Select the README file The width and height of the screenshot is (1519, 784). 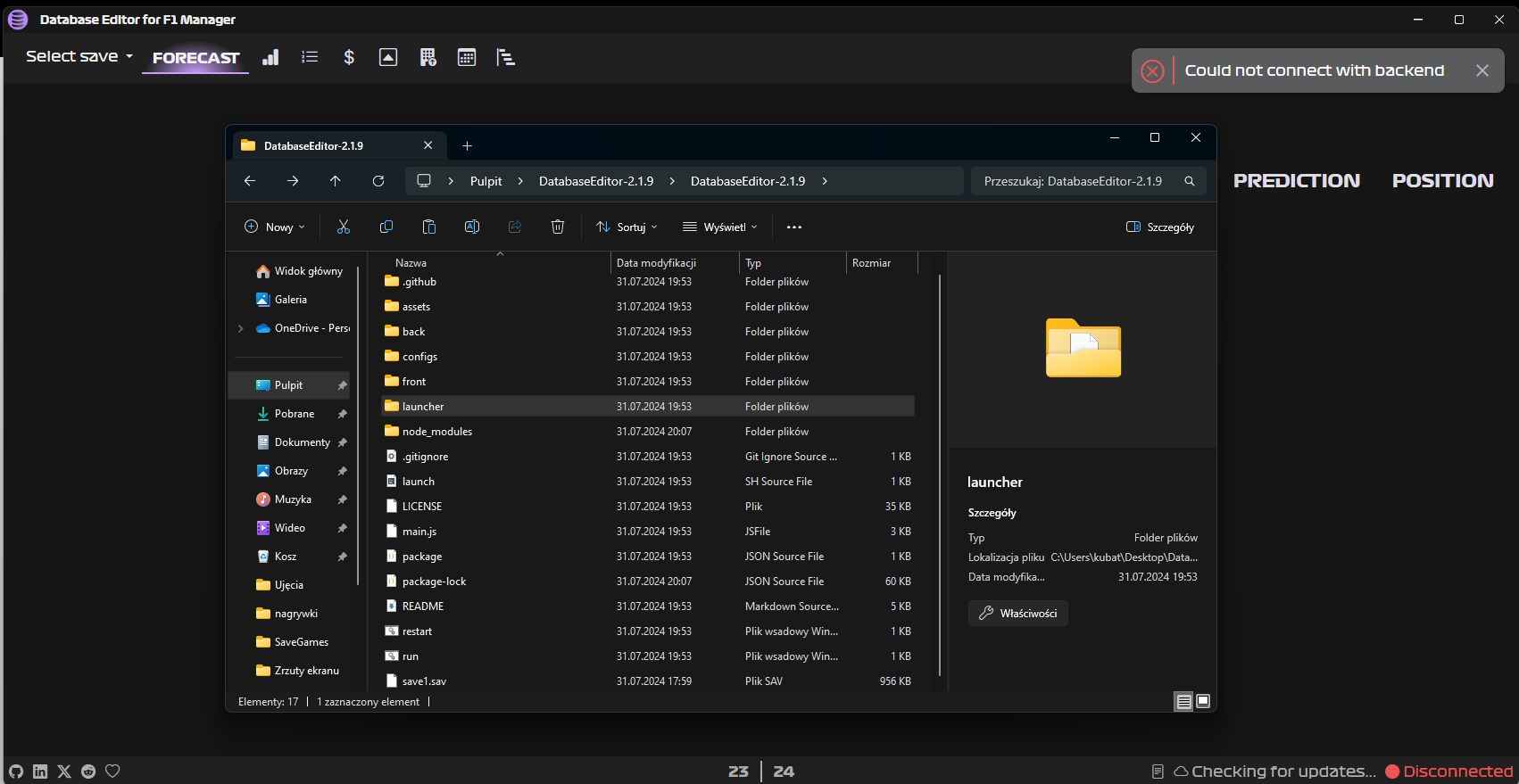coord(648,607)
